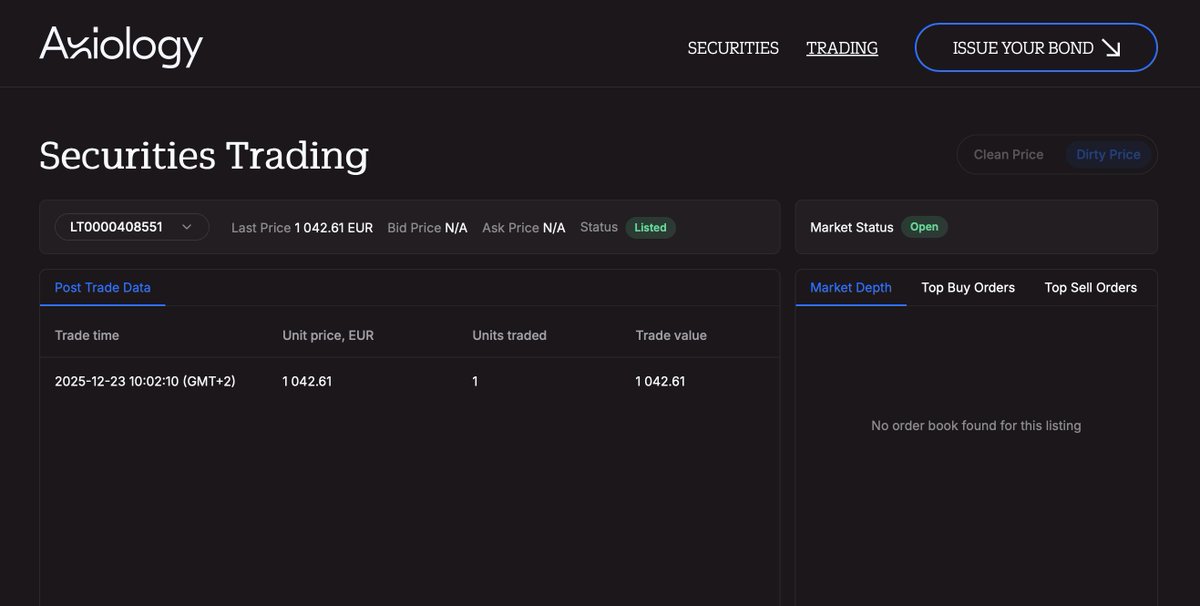Open the Securities nav link

coord(733,48)
